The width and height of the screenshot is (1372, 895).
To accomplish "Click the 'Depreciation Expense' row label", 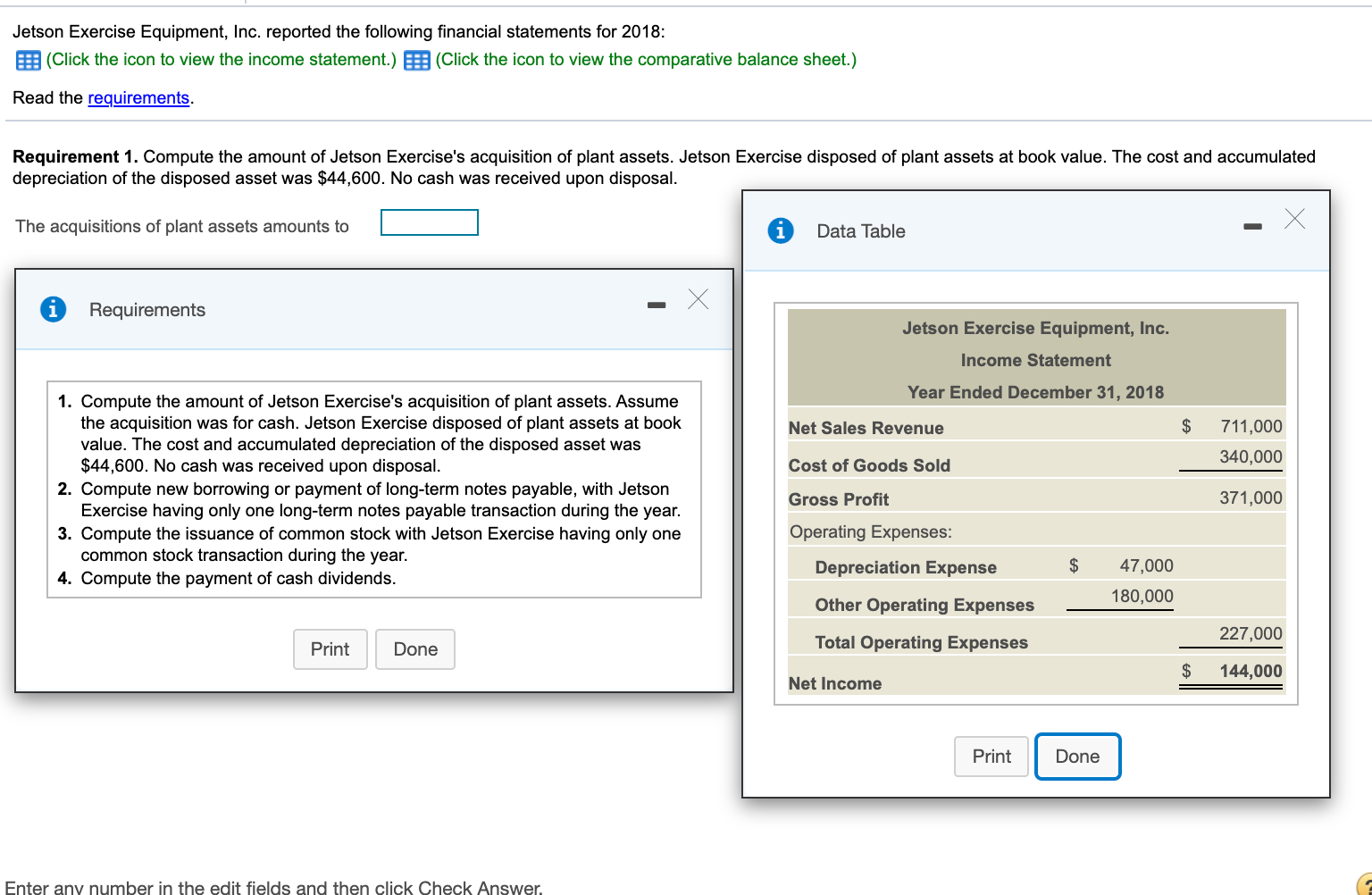I will tap(906, 568).
